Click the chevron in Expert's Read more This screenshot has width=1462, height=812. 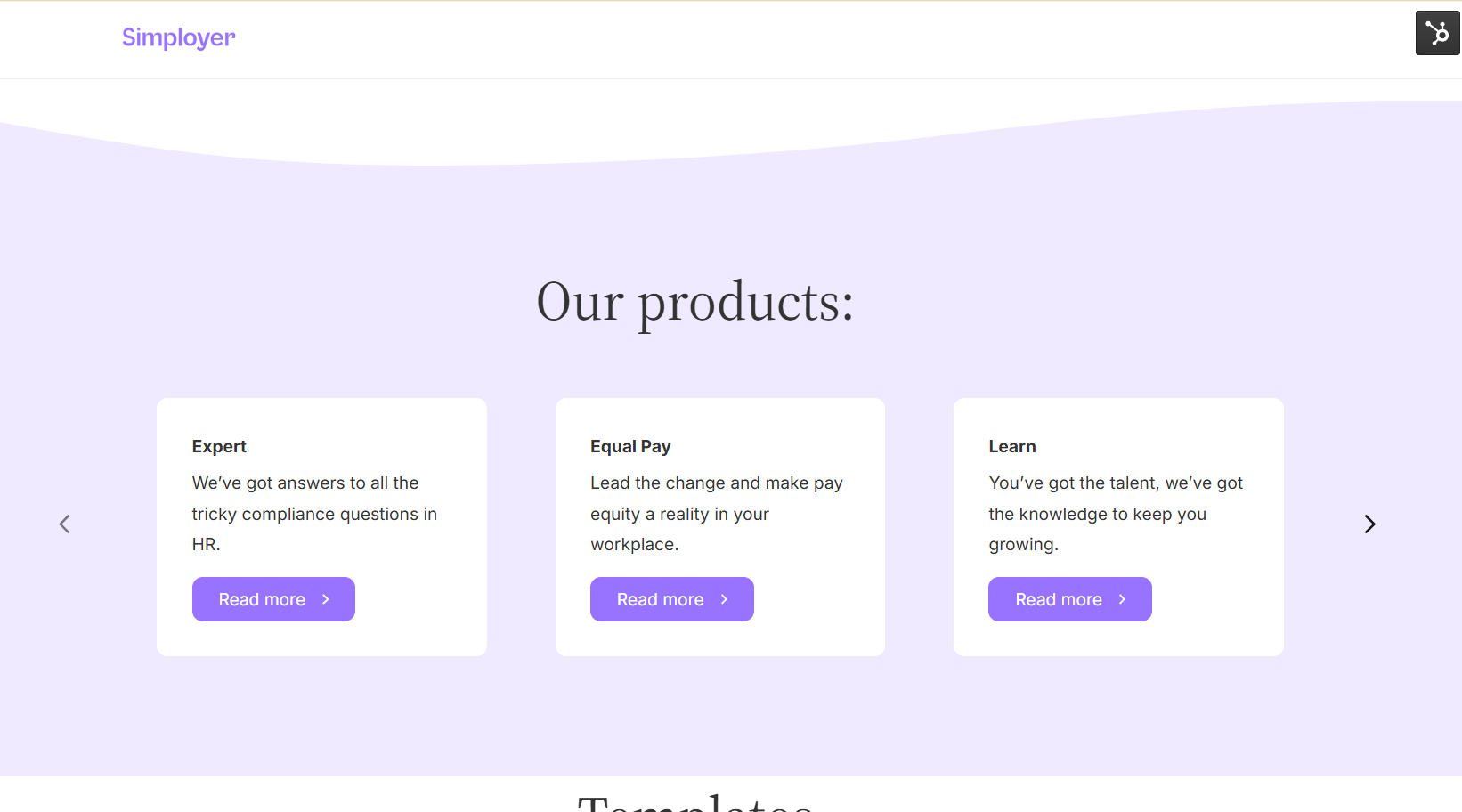pos(326,599)
